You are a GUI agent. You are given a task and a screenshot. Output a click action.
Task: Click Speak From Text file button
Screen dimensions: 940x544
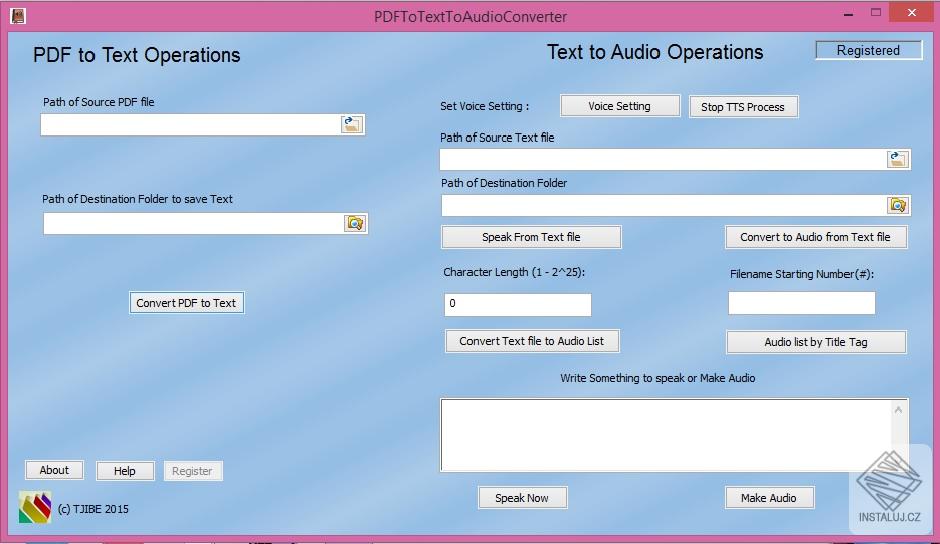coord(531,237)
